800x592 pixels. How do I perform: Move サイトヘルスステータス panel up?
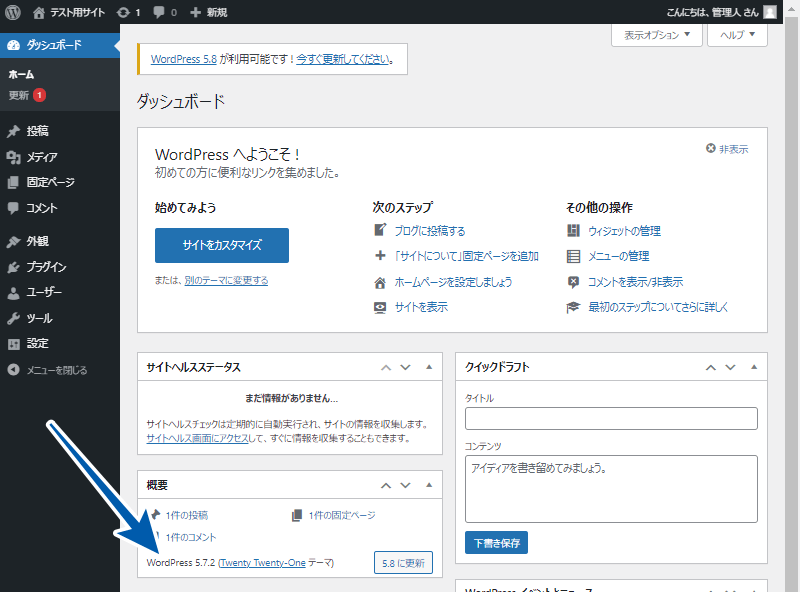[x=386, y=367]
